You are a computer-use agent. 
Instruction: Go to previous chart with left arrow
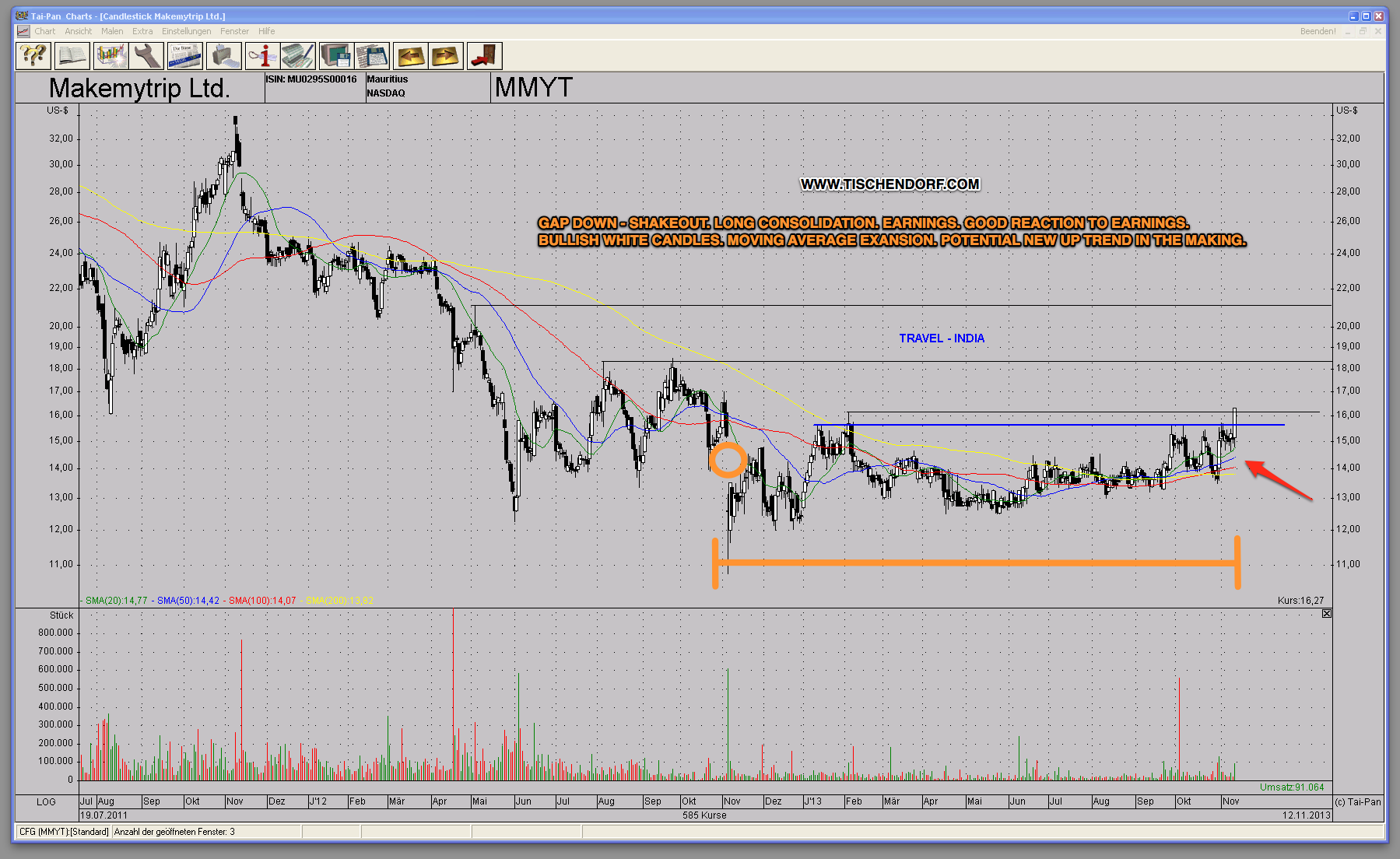coord(410,56)
